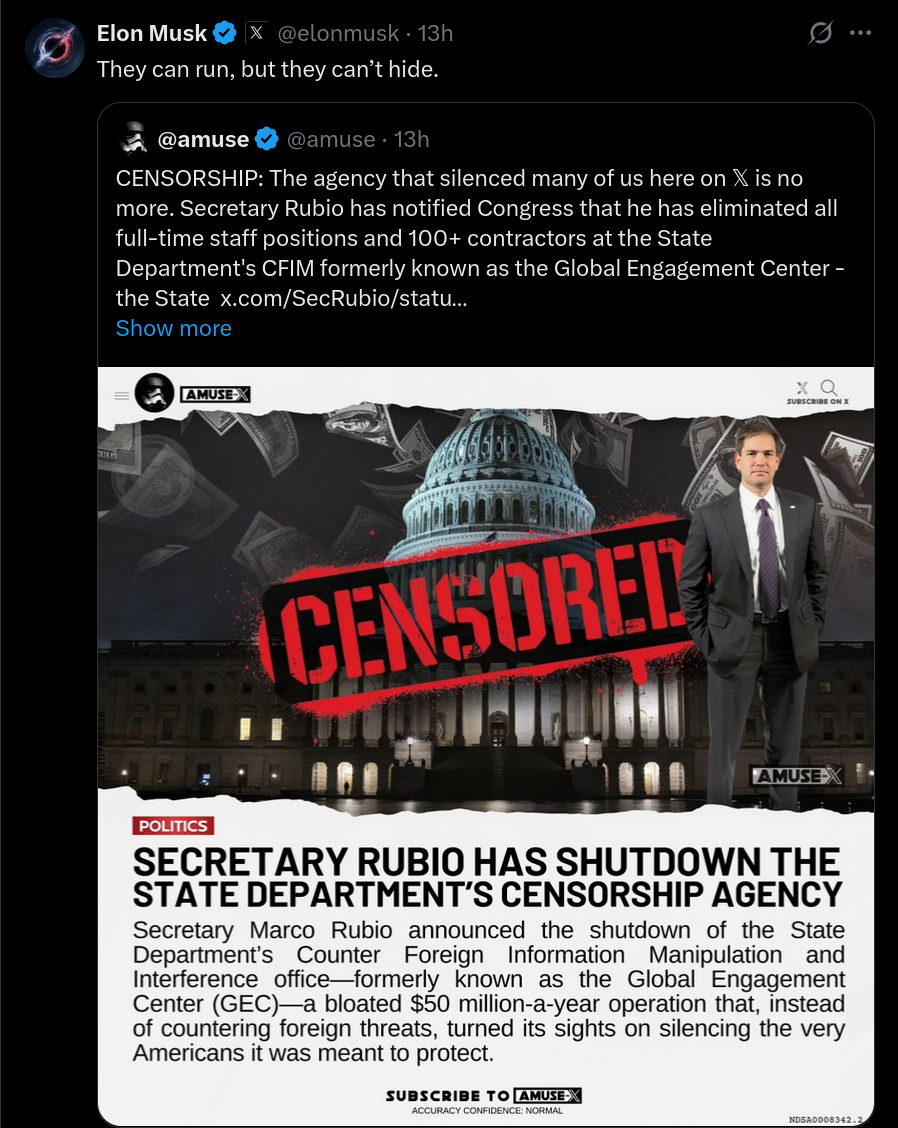
Task: Click hamburger menu icon in the article image
Action: (122, 396)
